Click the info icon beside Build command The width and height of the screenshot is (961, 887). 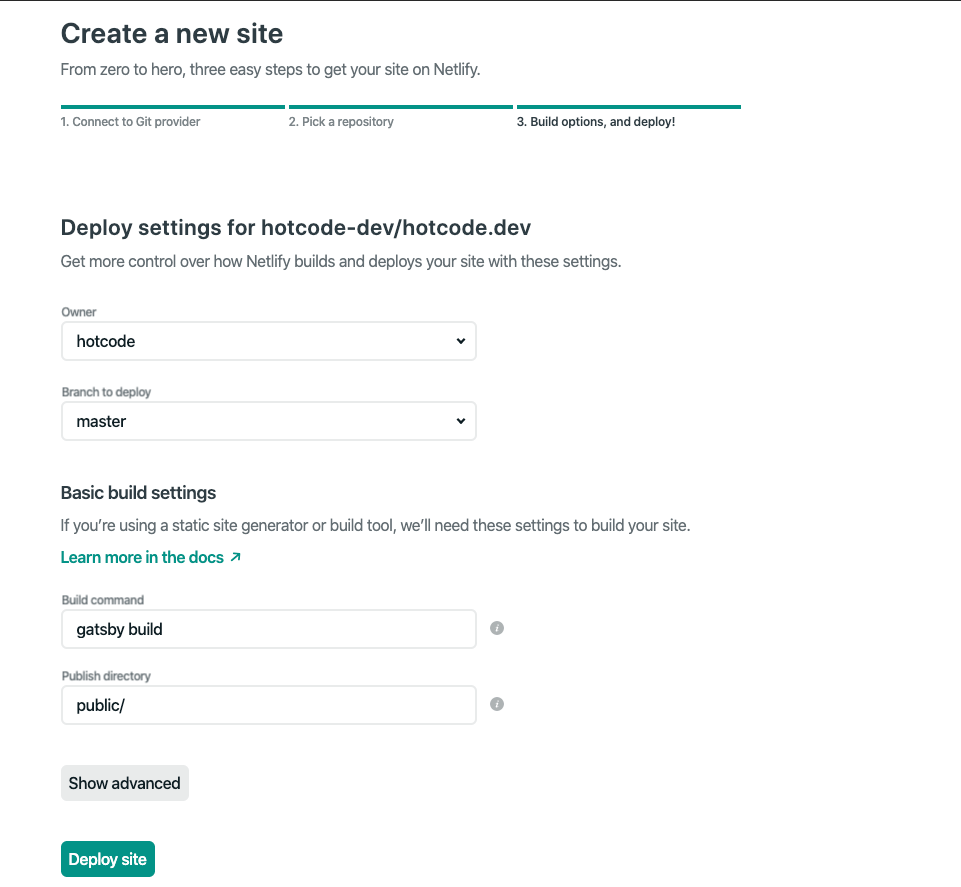[x=496, y=627]
